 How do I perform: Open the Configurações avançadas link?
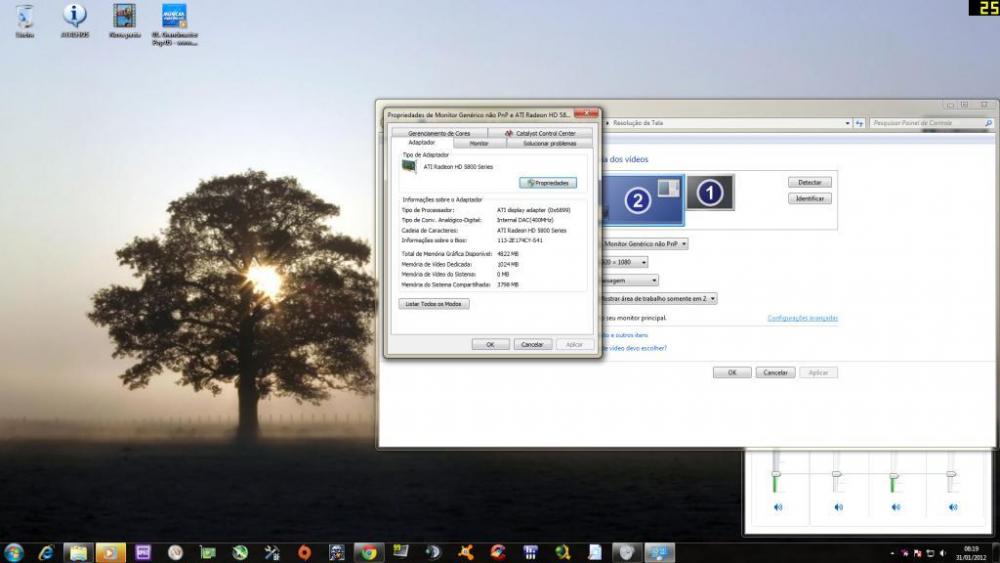coord(802,318)
